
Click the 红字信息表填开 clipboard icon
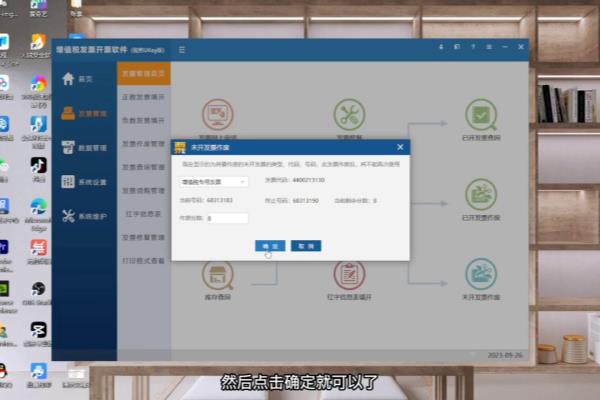pyautogui.click(x=349, y=275)
